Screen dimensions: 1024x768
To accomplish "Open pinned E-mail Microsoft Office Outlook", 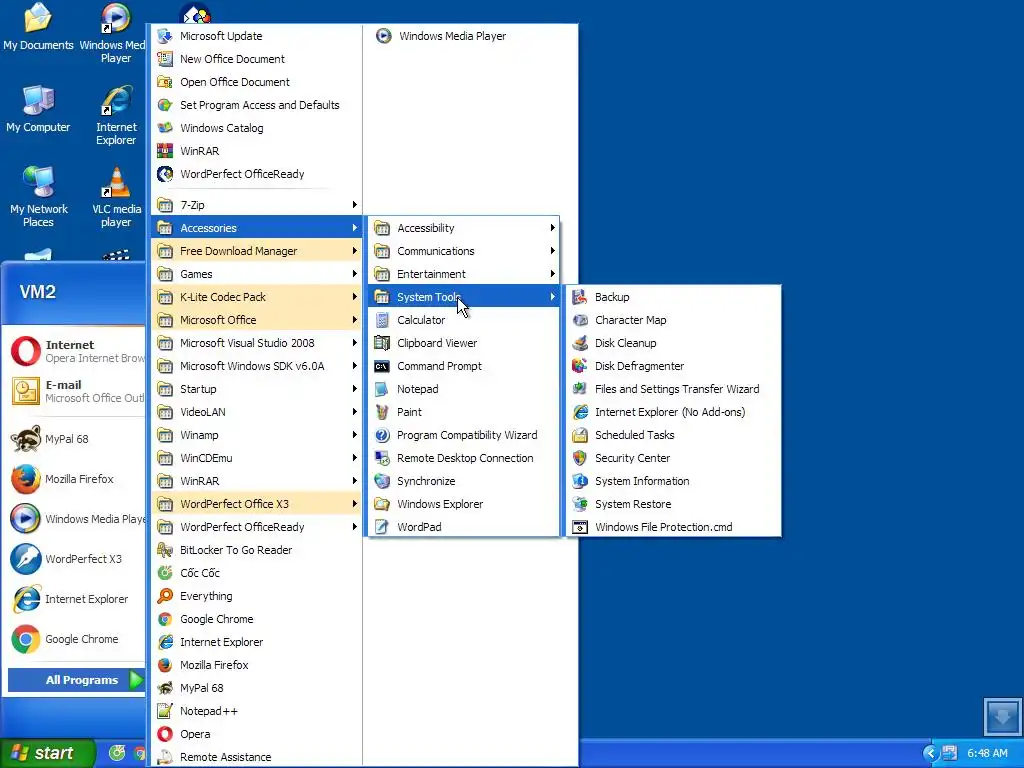I will tap(76, 391).
